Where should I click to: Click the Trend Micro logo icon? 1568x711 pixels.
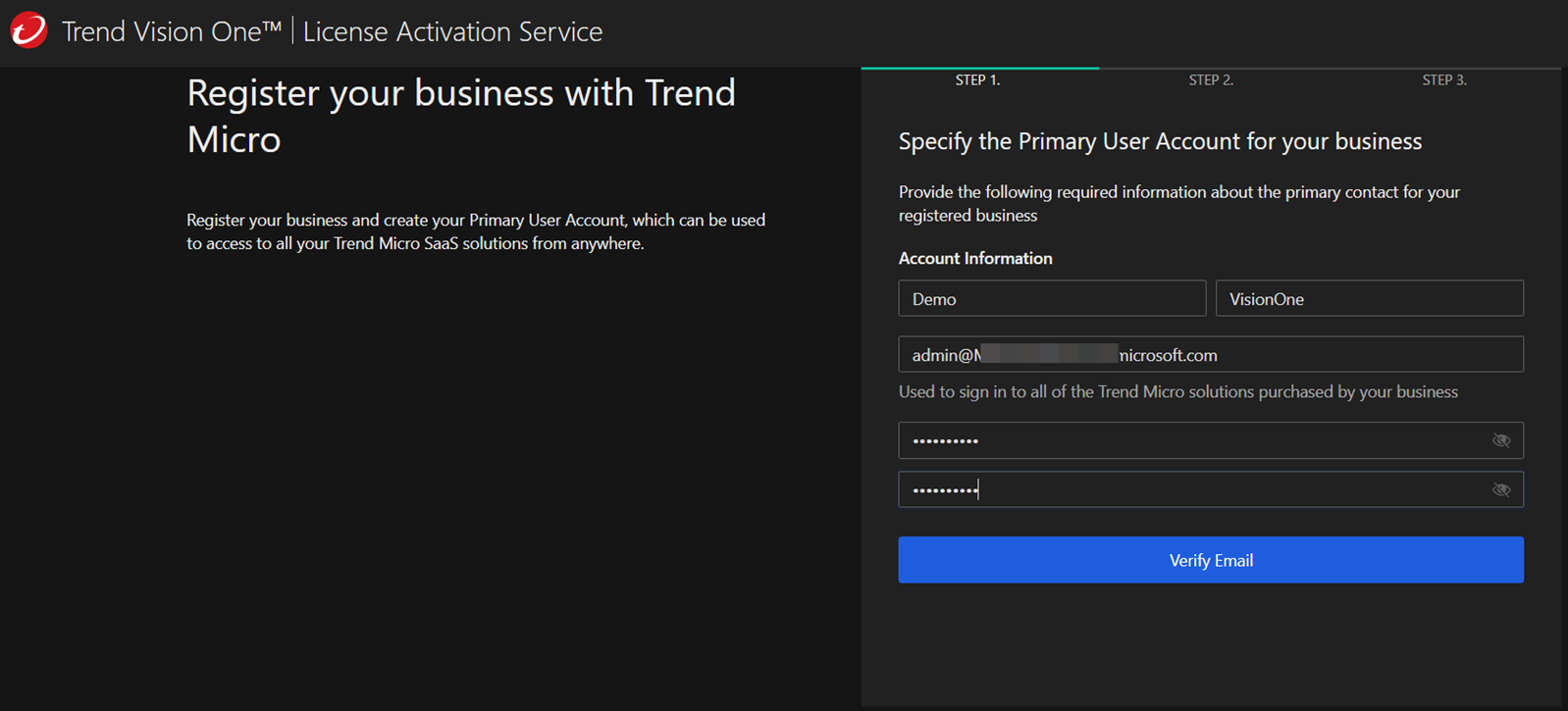28,30
